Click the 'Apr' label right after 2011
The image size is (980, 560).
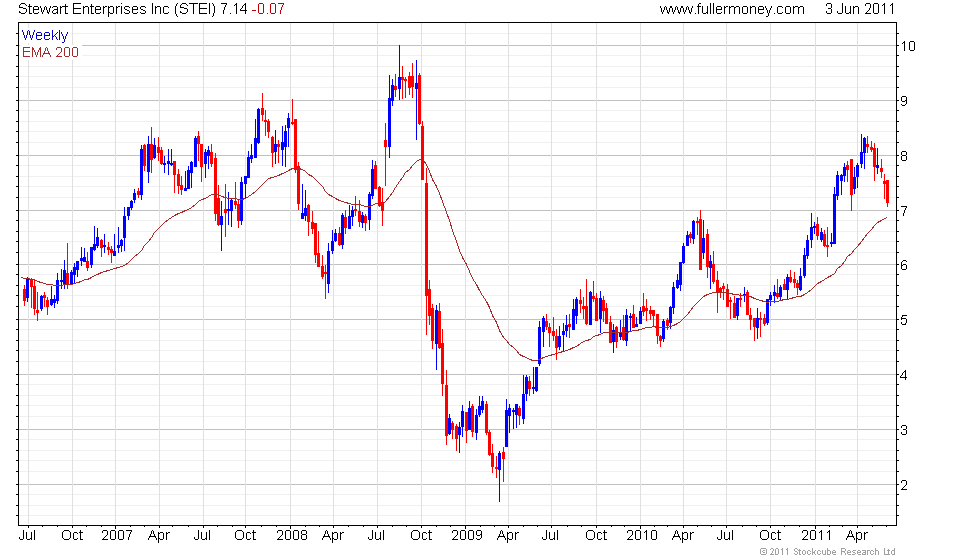(857, 536)
